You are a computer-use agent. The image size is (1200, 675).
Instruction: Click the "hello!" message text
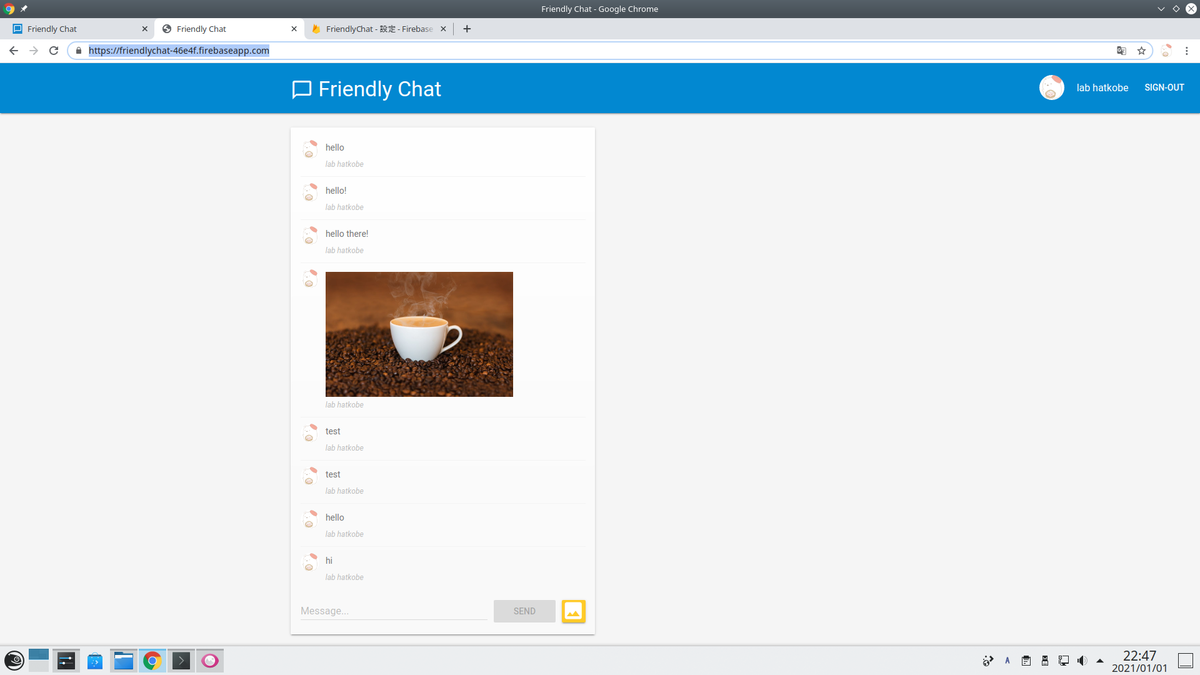tap(336, 191)
